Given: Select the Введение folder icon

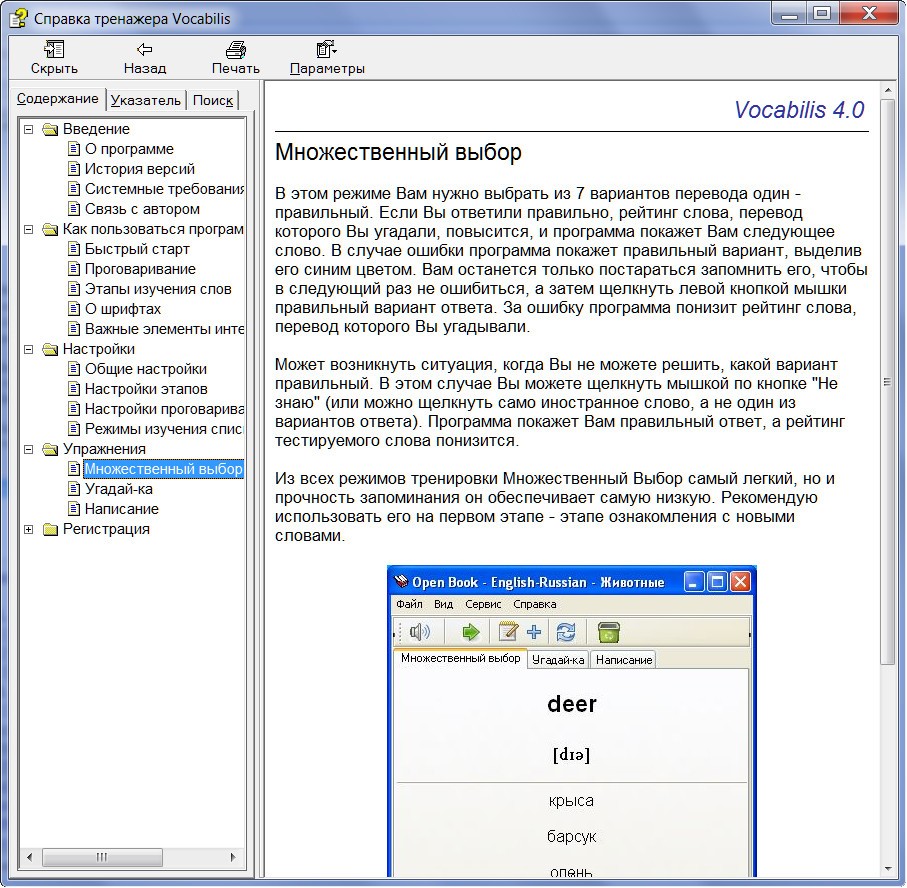Looking at the screenshot, I should [50, 129].
